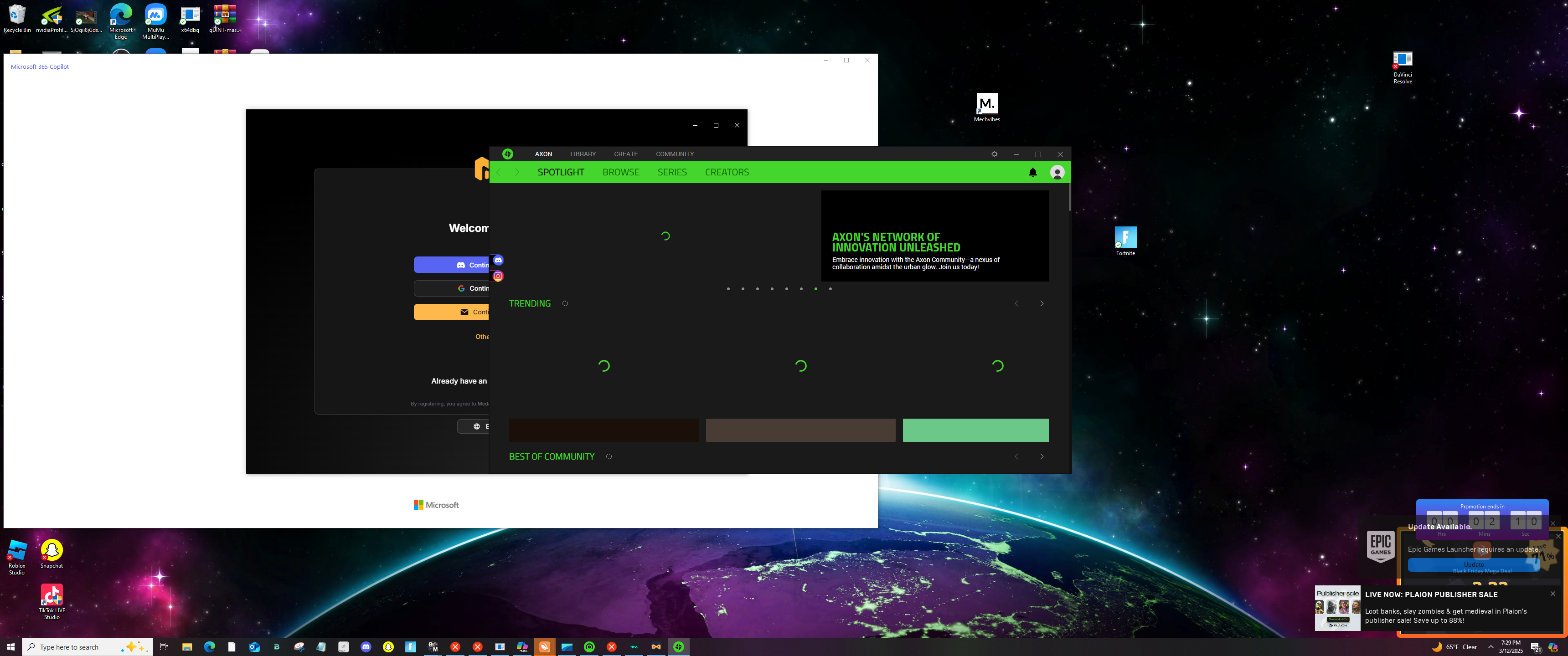Click the Microsoft Edge taskbar icon
The width and height of the screenshot is (1568, 656).
[x=209, y=647]
